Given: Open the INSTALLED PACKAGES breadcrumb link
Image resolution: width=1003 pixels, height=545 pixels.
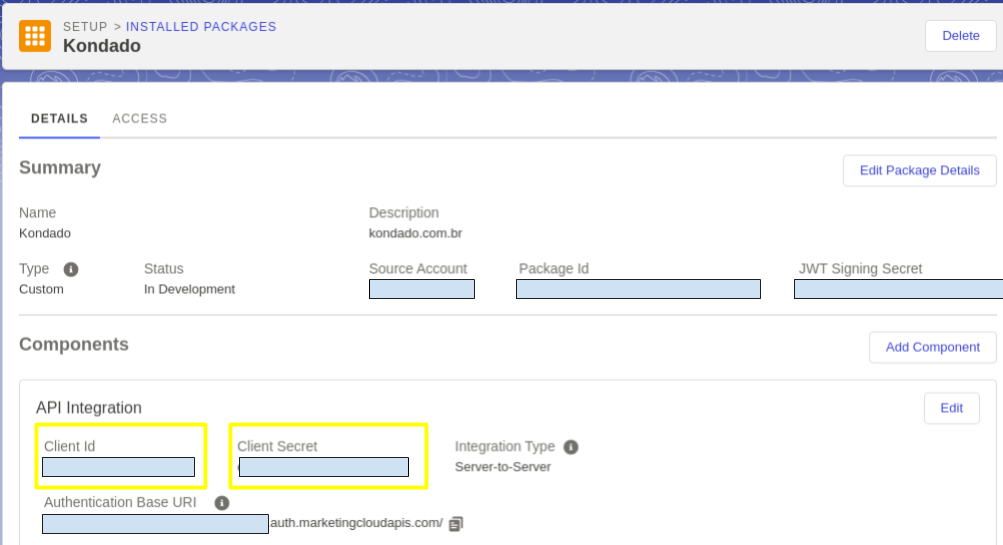Looking at the screenshot, I should [200, 27].
